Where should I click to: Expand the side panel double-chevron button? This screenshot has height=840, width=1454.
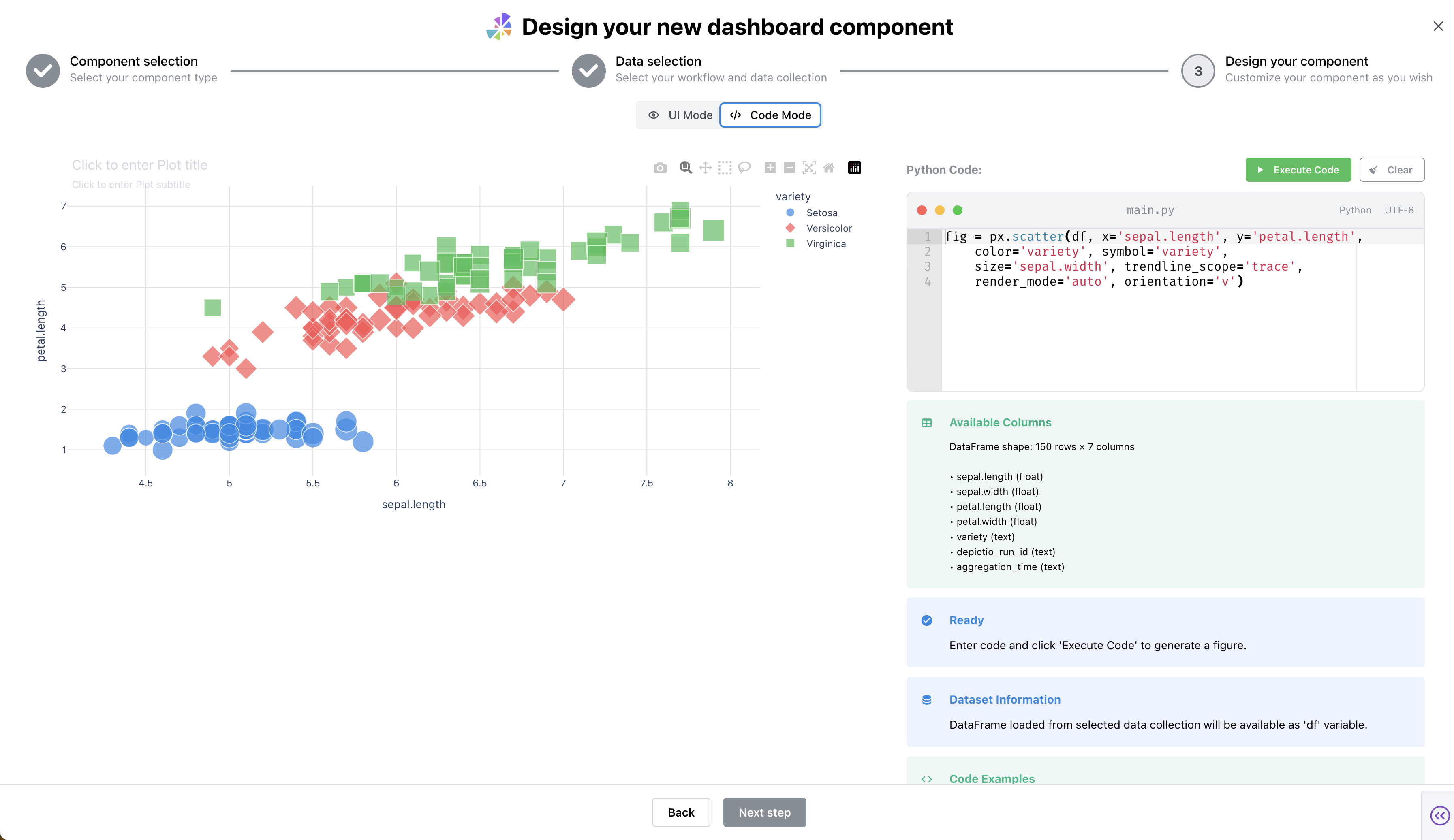[1439, 815]
